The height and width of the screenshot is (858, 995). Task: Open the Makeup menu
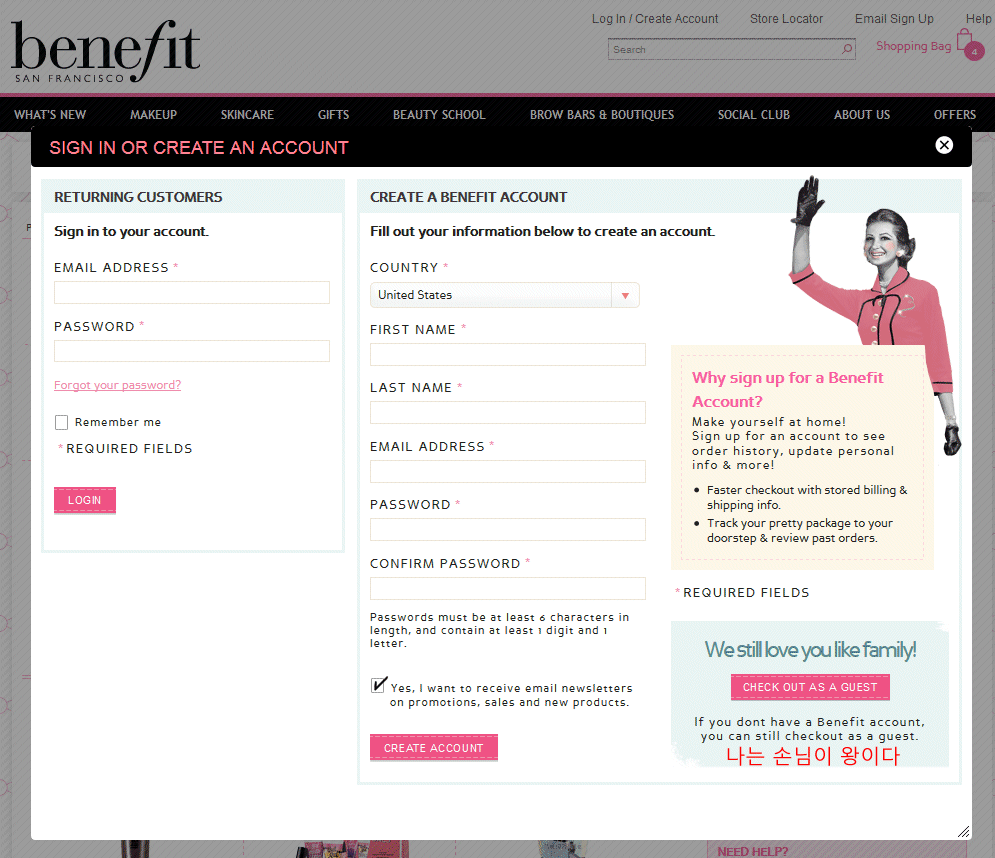point(153,115)
